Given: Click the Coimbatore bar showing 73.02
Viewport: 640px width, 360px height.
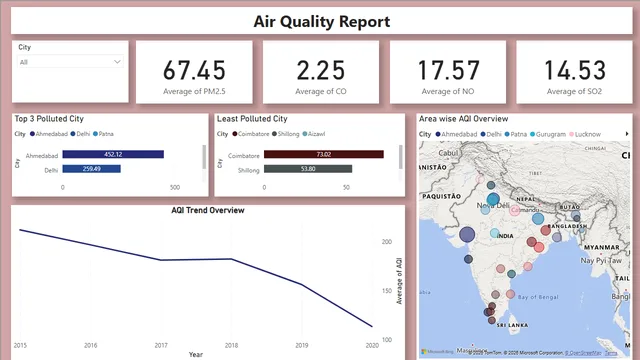Looking at the screenshot, I should pos(324,154).
